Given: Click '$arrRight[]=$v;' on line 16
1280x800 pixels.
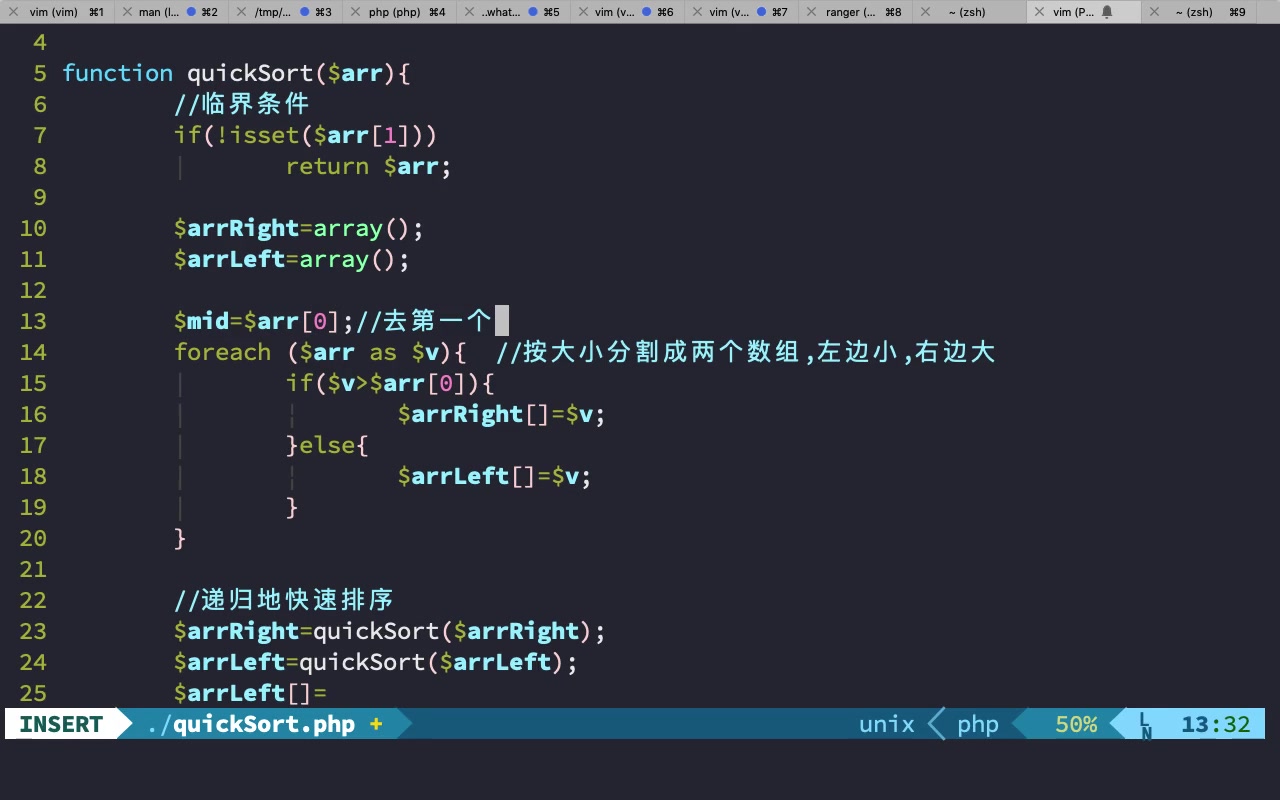Looking at the screenshot, I should click(x=501, y=414).
